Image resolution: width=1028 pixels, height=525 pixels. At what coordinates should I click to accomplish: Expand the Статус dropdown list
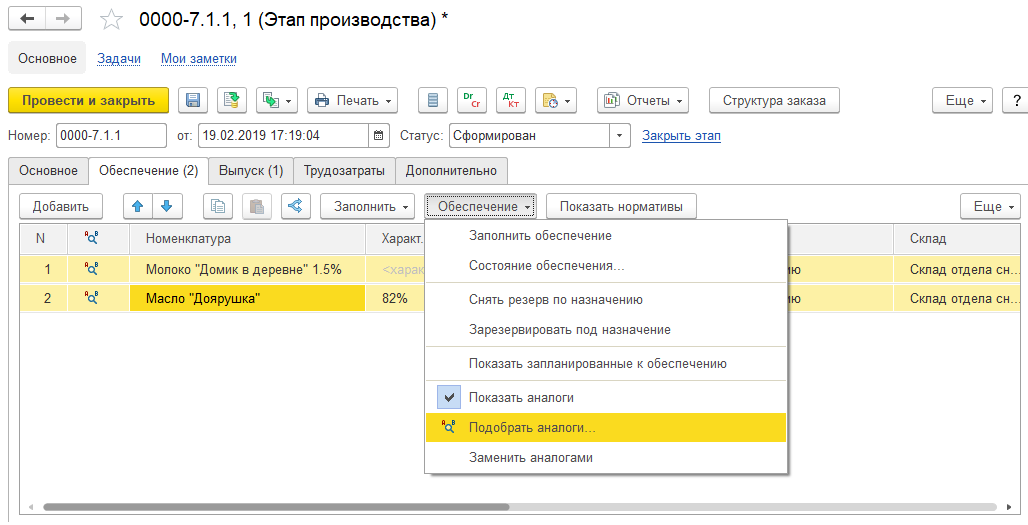(621, 135)
